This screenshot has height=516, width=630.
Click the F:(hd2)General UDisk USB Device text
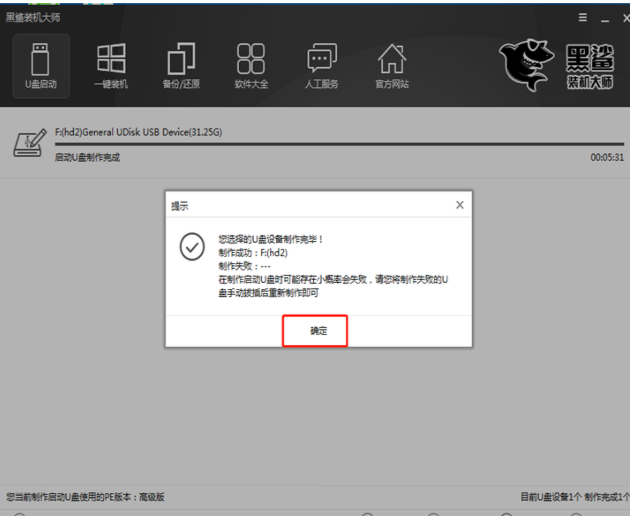139,132
